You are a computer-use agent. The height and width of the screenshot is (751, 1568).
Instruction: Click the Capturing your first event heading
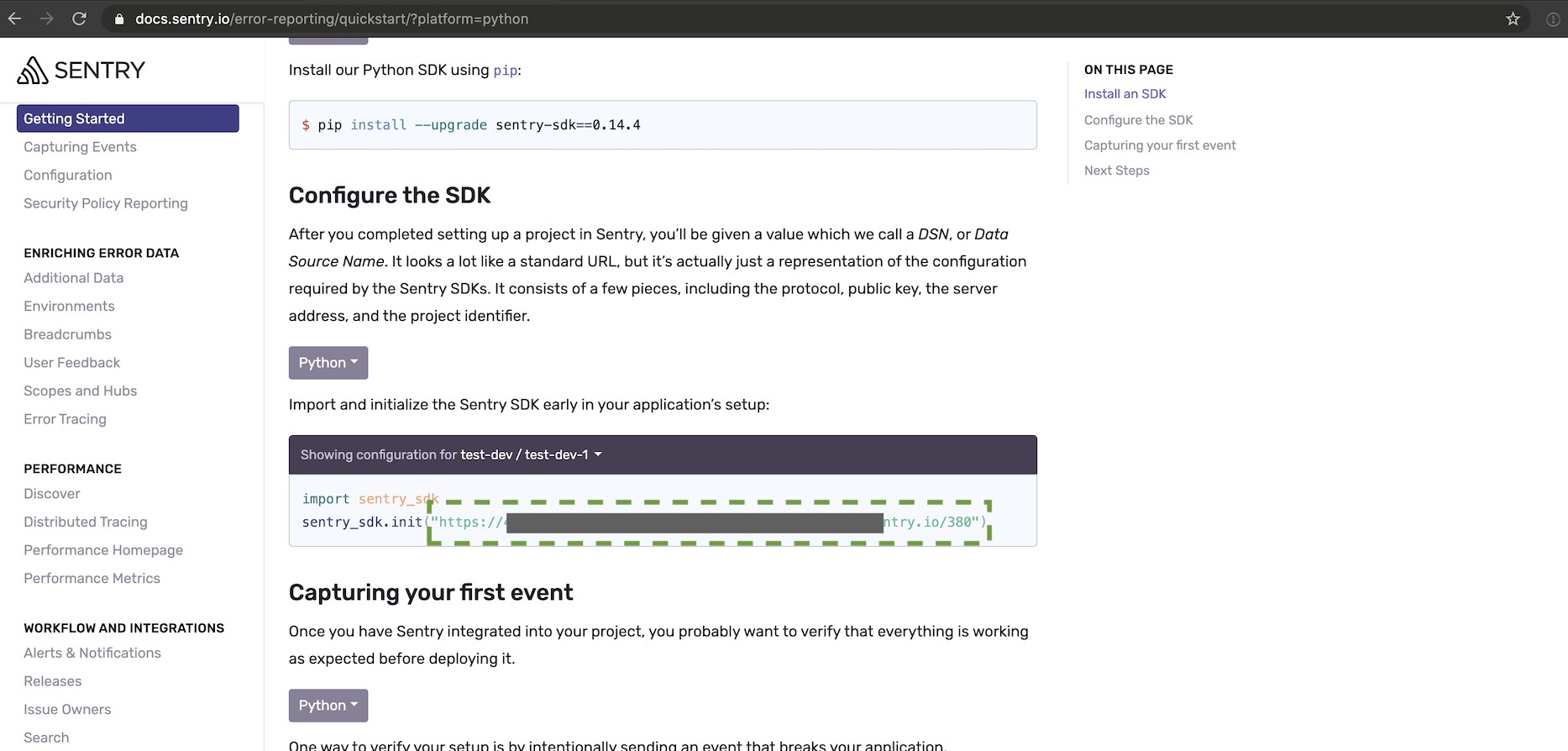[431, 592]
